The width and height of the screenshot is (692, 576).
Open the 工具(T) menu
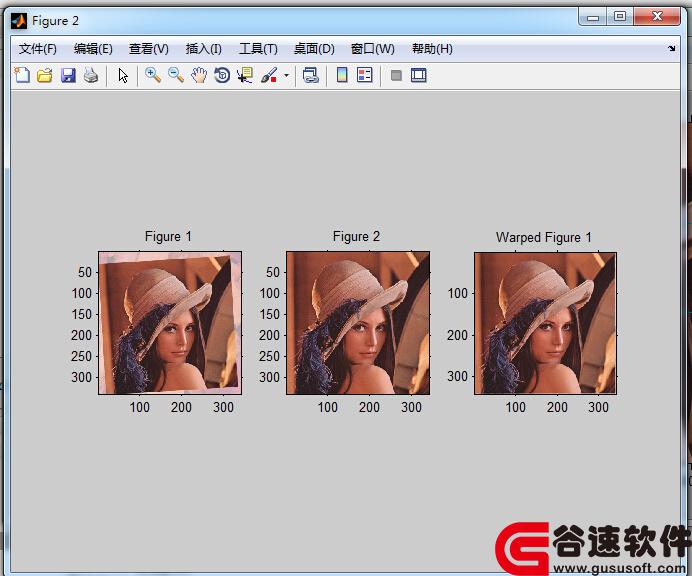tap(258, 49)
